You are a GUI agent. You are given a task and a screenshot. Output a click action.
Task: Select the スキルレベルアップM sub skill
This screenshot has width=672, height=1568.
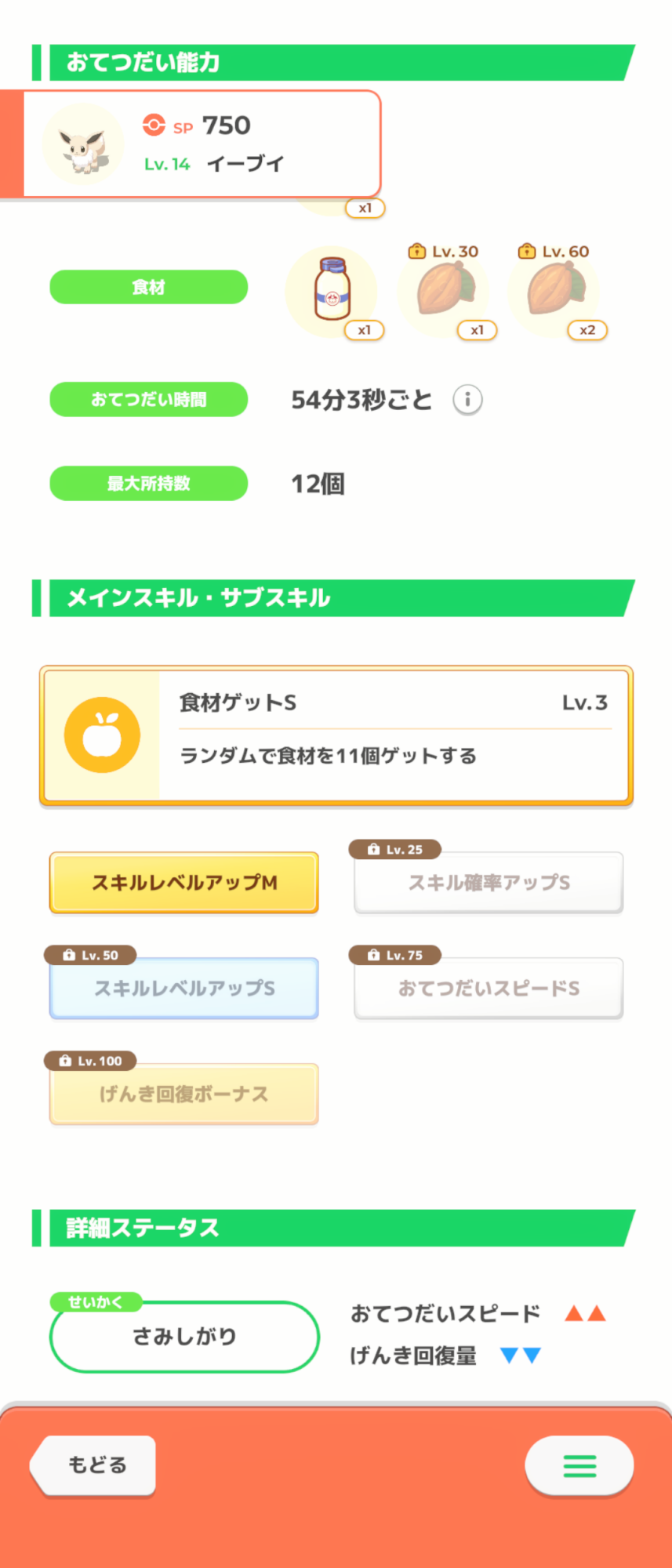tap(184, 883)
